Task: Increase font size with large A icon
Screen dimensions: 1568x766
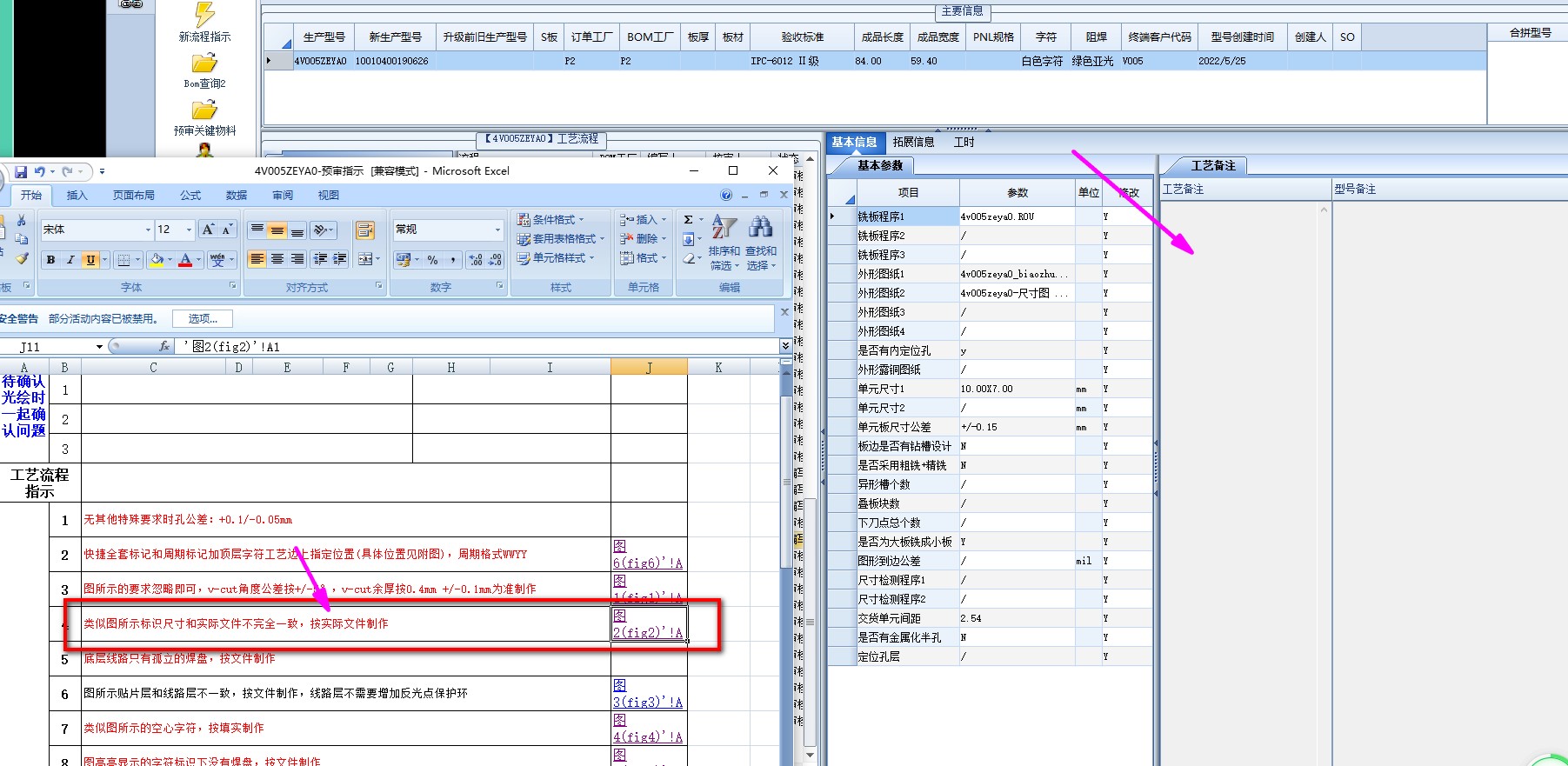Action: click(208, 230)
